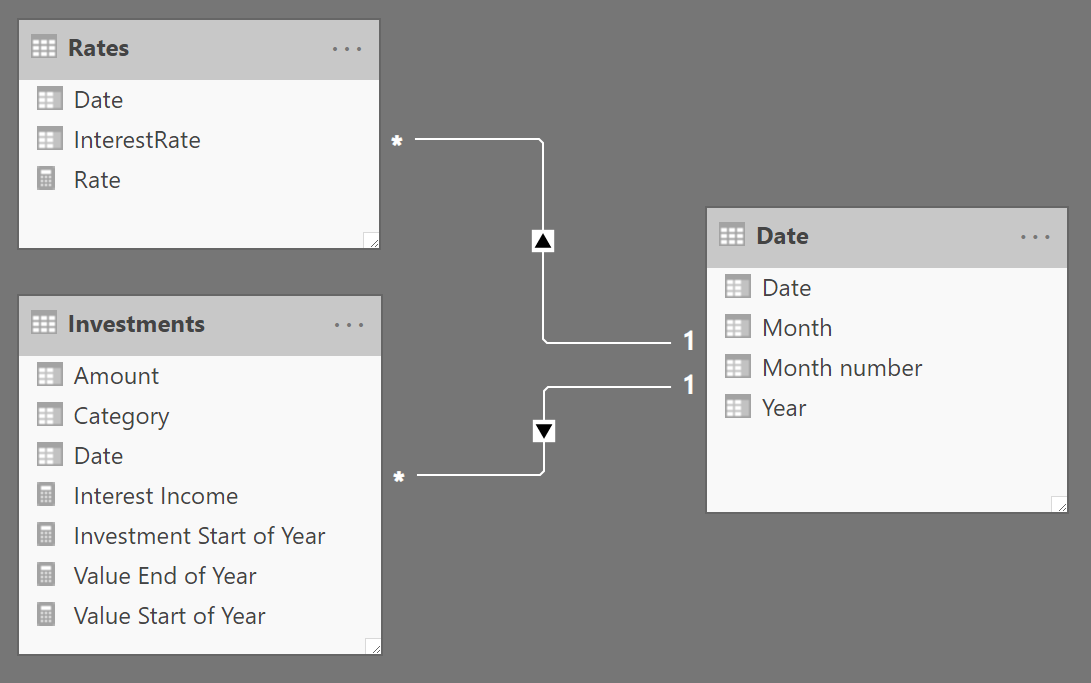Viewport: 1091px width, 683px height.
Task: Select the Month number field in Date table
Action: 886,368
